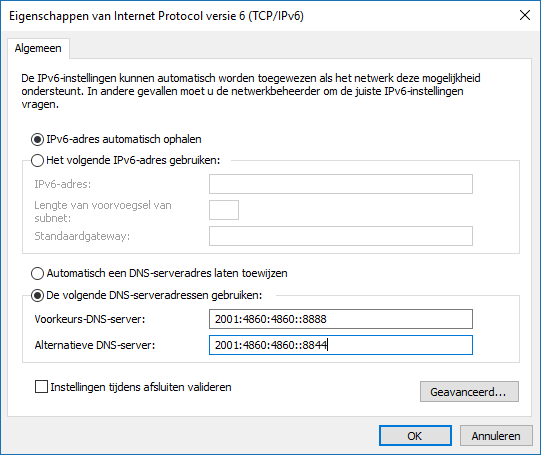The width and height of the screenshot is (541, 455).
Task: Choose Het volgende IPv6-adres gebruiken option
Action: 37,160
